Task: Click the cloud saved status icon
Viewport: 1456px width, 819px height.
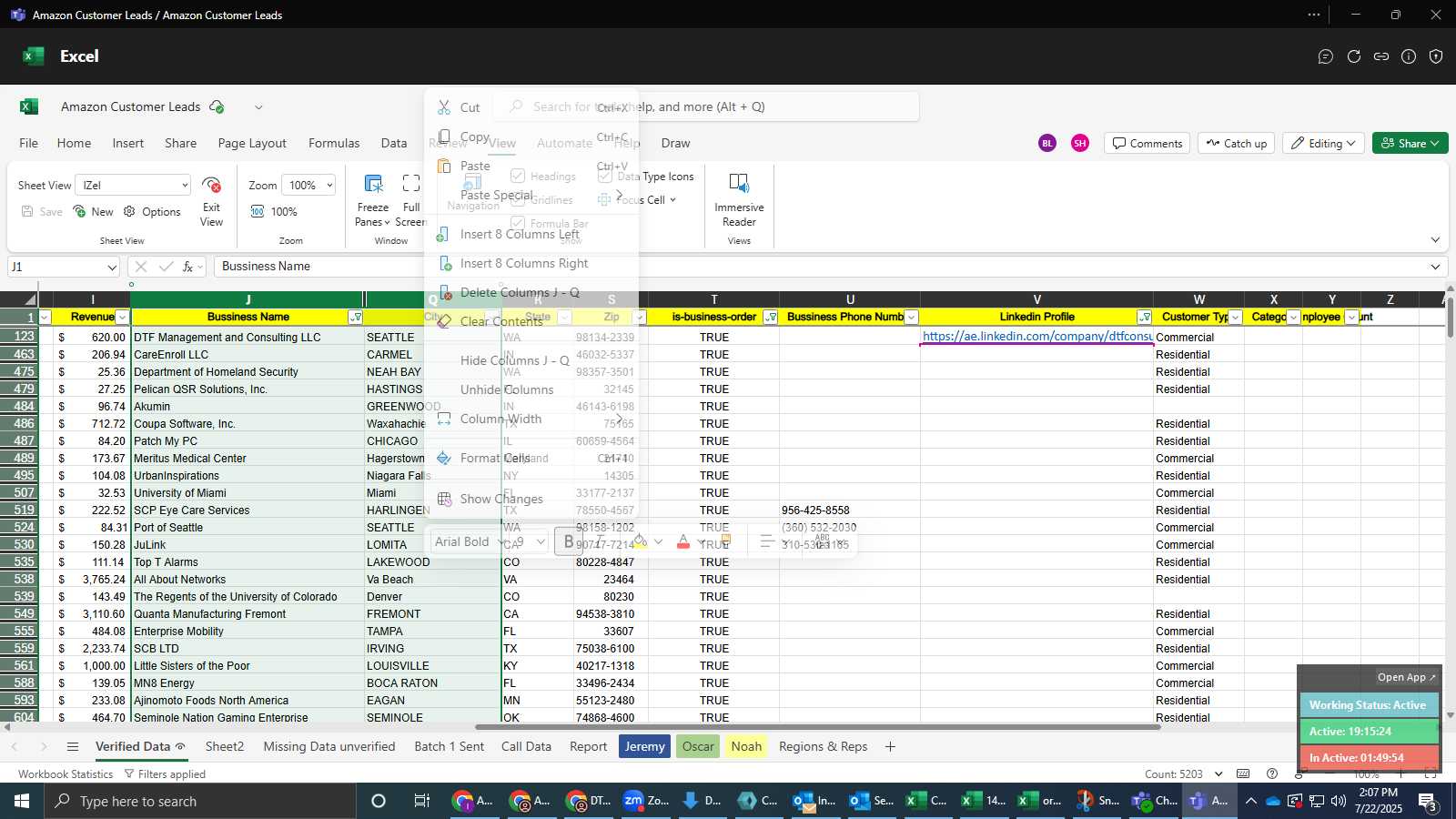Action: [217, 106]
